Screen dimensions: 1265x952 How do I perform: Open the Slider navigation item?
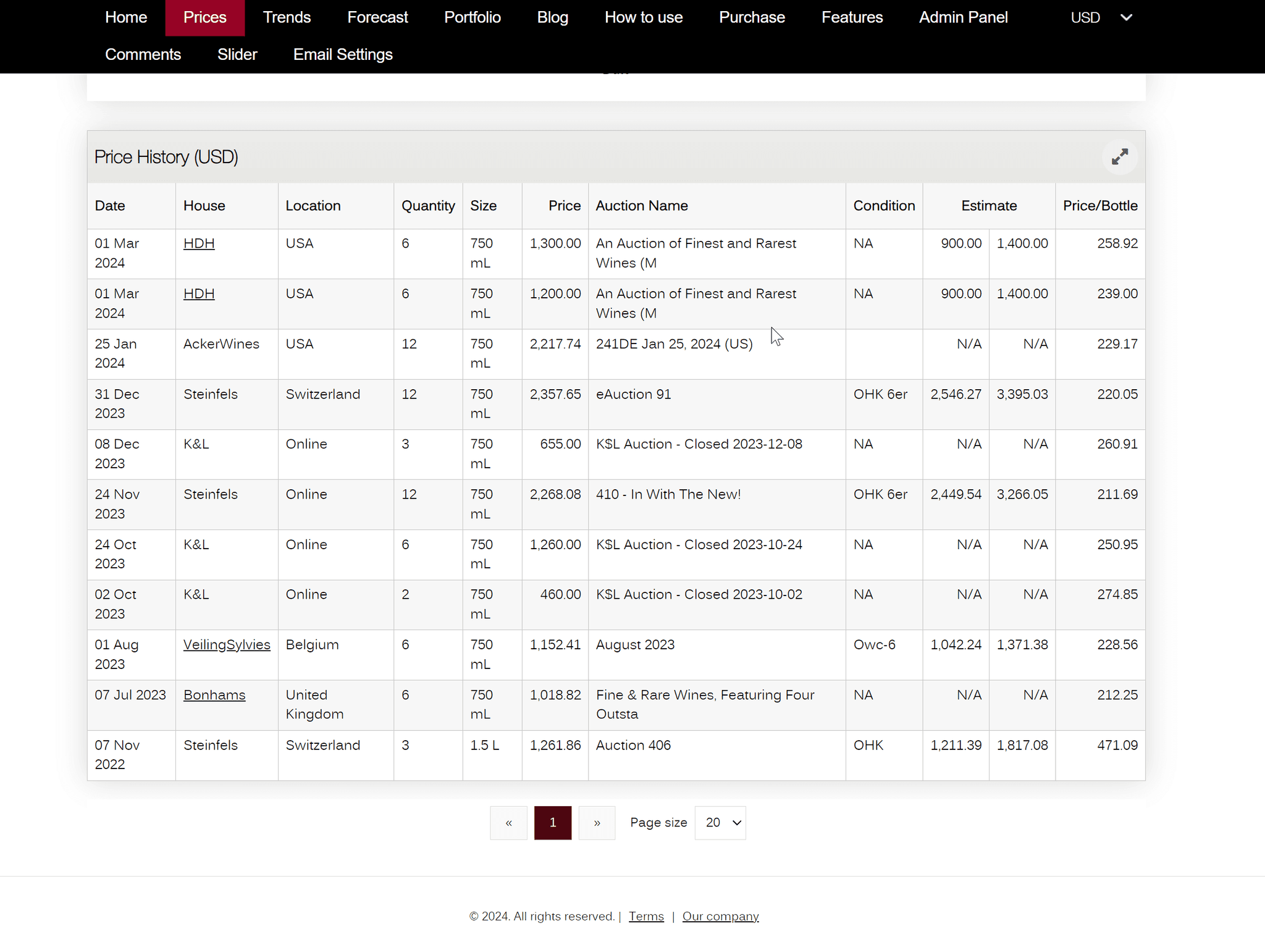click(237, 54)
